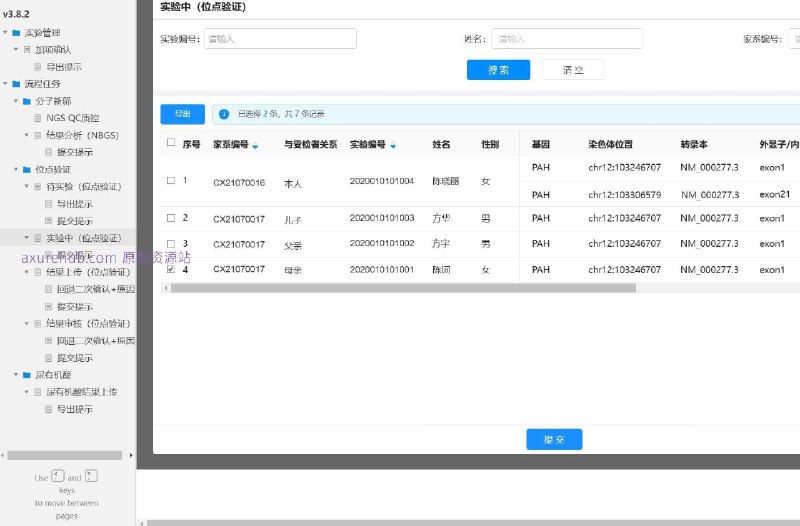
Task: Check the row 3 checkbox for 方宇
Action: click(171, 244)
